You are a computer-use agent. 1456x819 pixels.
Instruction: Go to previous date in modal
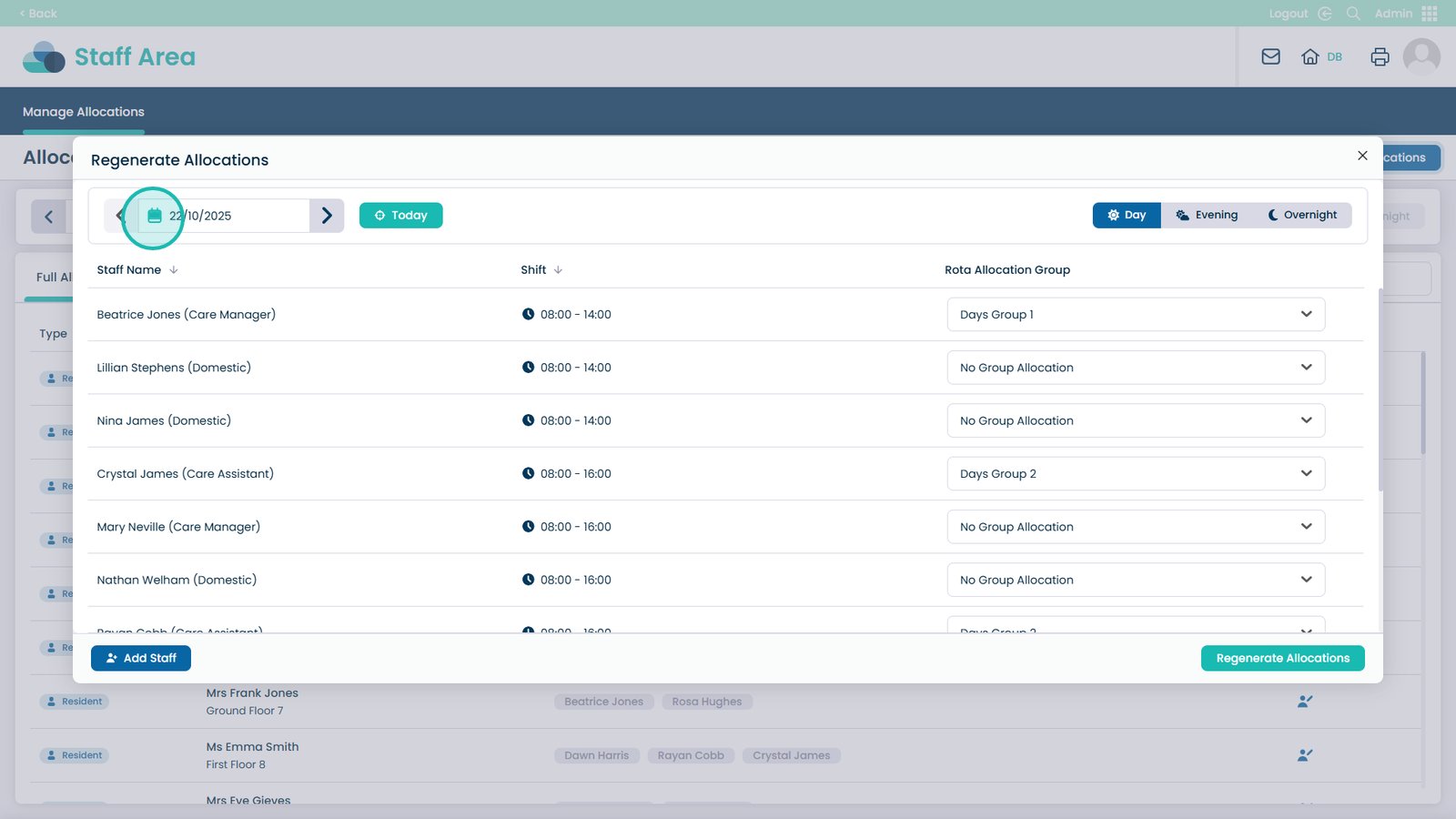click(x=119, y=216)
